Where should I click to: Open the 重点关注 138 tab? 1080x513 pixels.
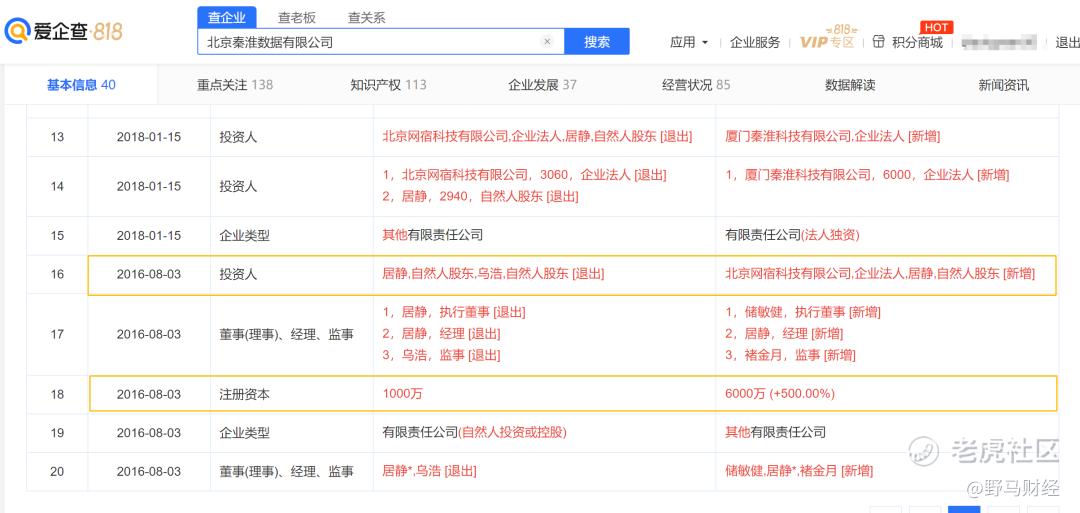235,85
